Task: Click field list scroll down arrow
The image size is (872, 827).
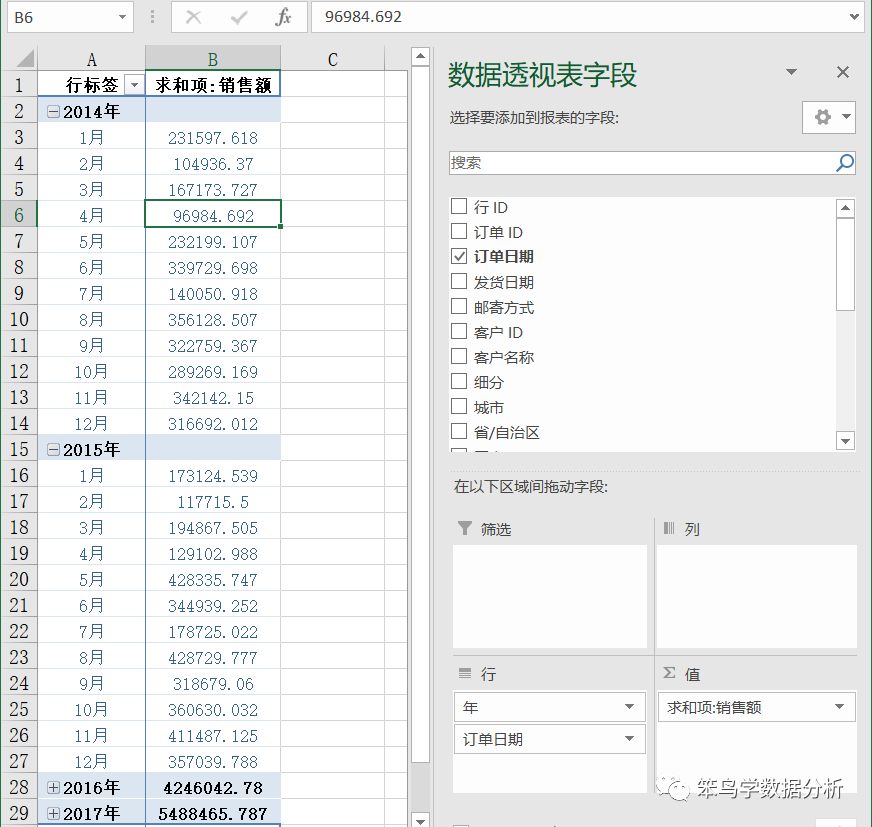Action: 845,441
